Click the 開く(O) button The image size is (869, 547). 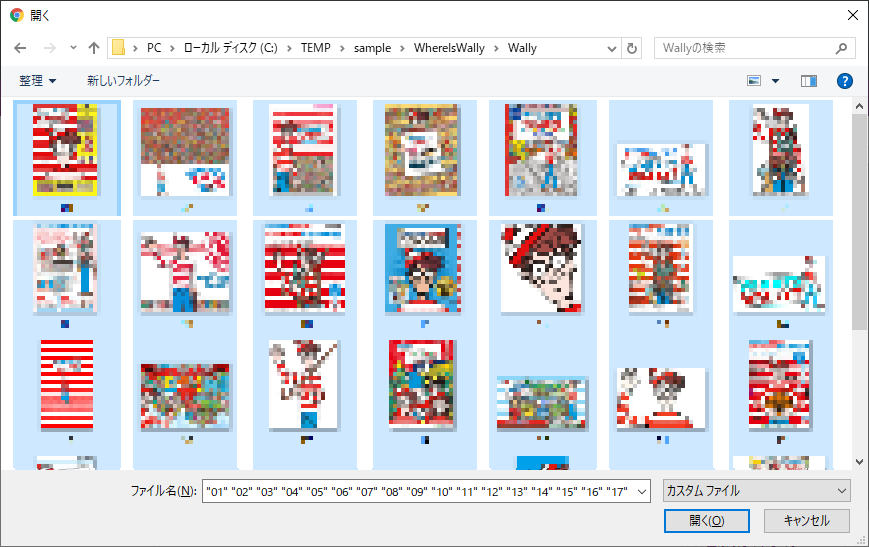(x=707, y=521)
